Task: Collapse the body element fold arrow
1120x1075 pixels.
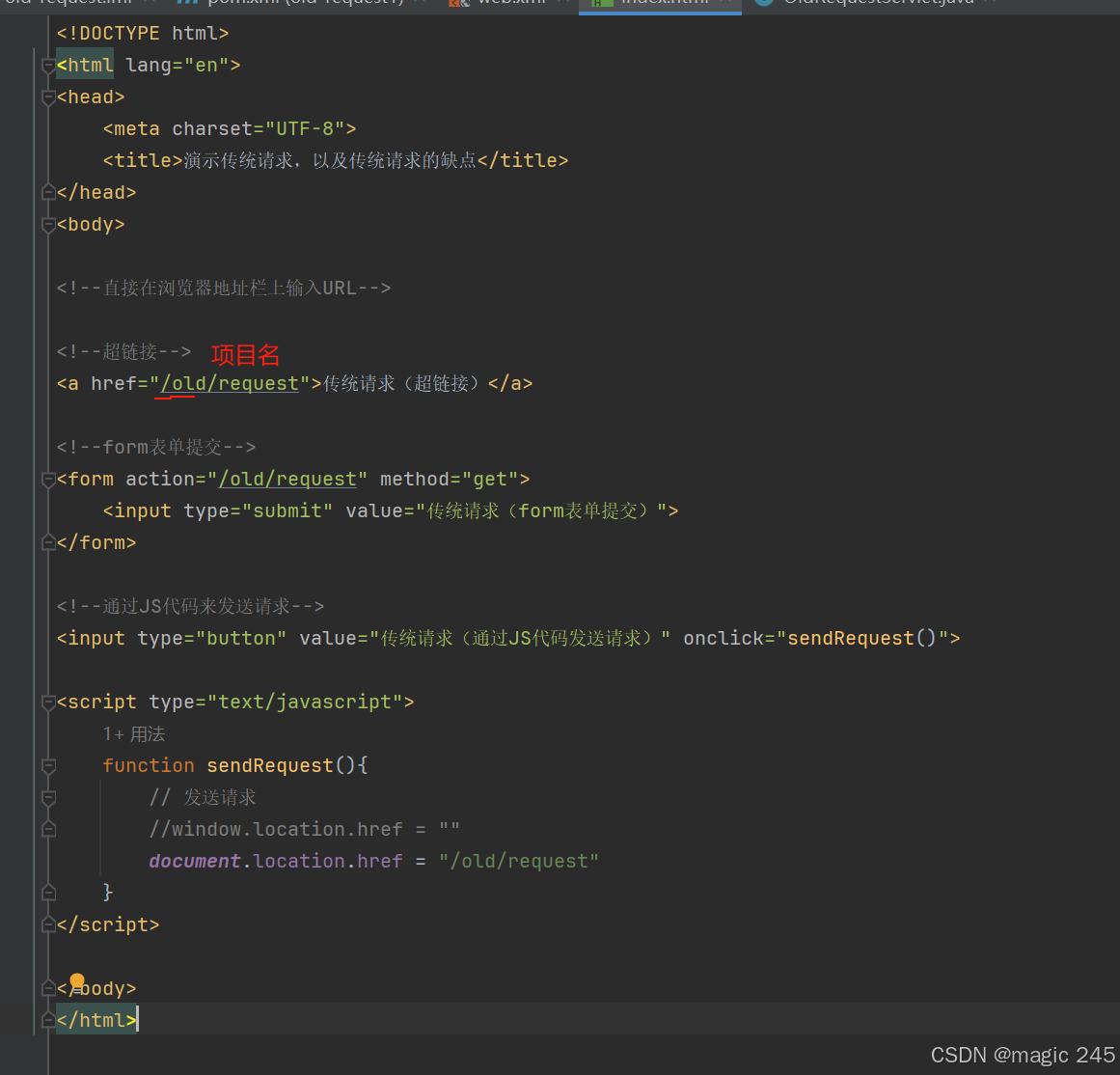Action: 46,226
